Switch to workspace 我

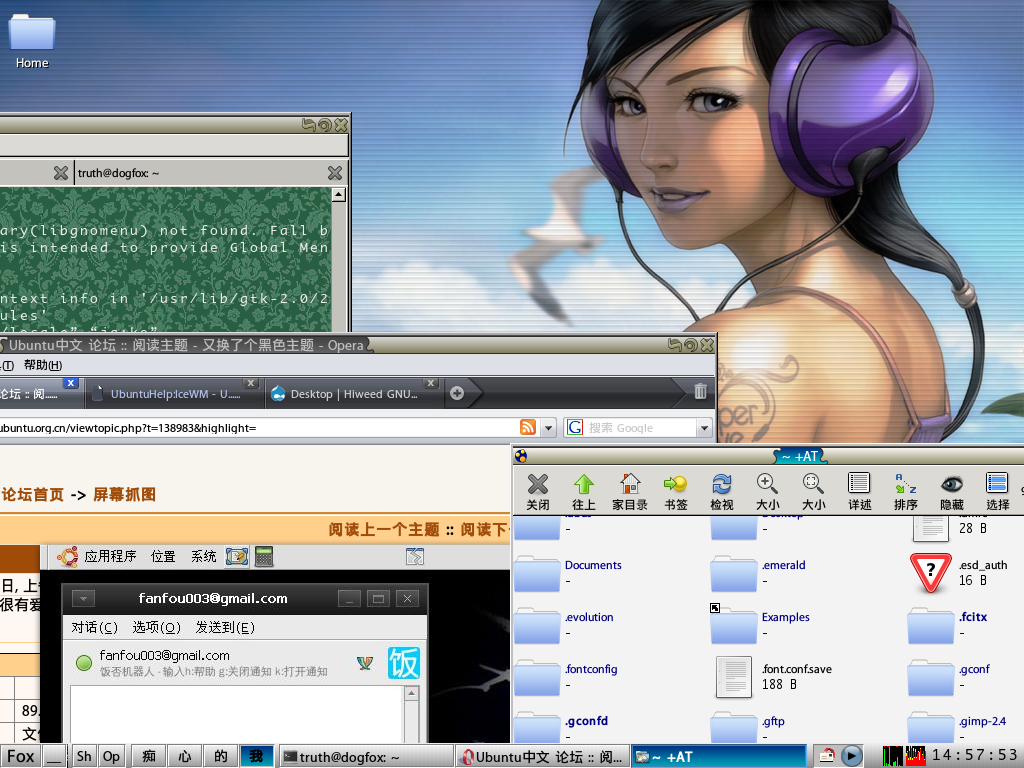[257, 756]
